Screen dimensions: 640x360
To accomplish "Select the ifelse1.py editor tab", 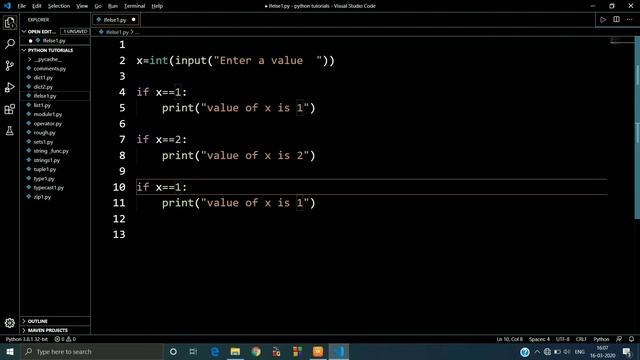I will point(116,20).
